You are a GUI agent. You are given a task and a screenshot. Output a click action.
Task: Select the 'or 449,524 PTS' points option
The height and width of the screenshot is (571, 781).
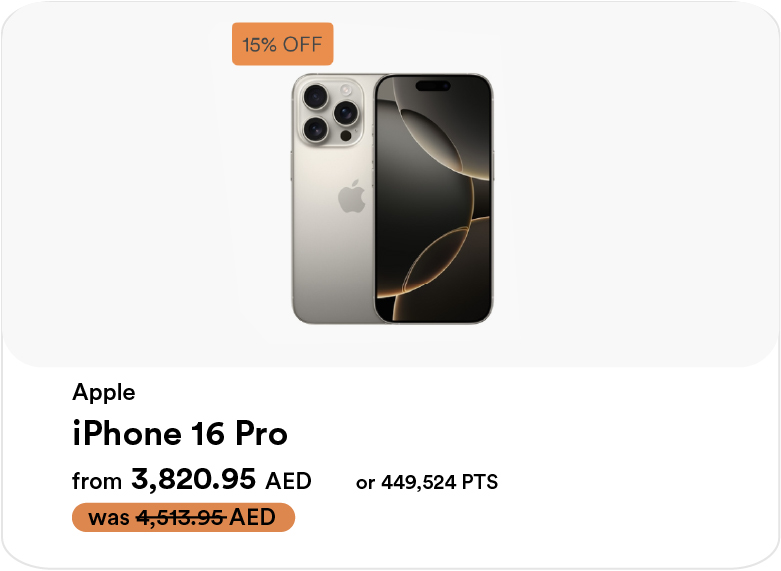click(427, 483)
